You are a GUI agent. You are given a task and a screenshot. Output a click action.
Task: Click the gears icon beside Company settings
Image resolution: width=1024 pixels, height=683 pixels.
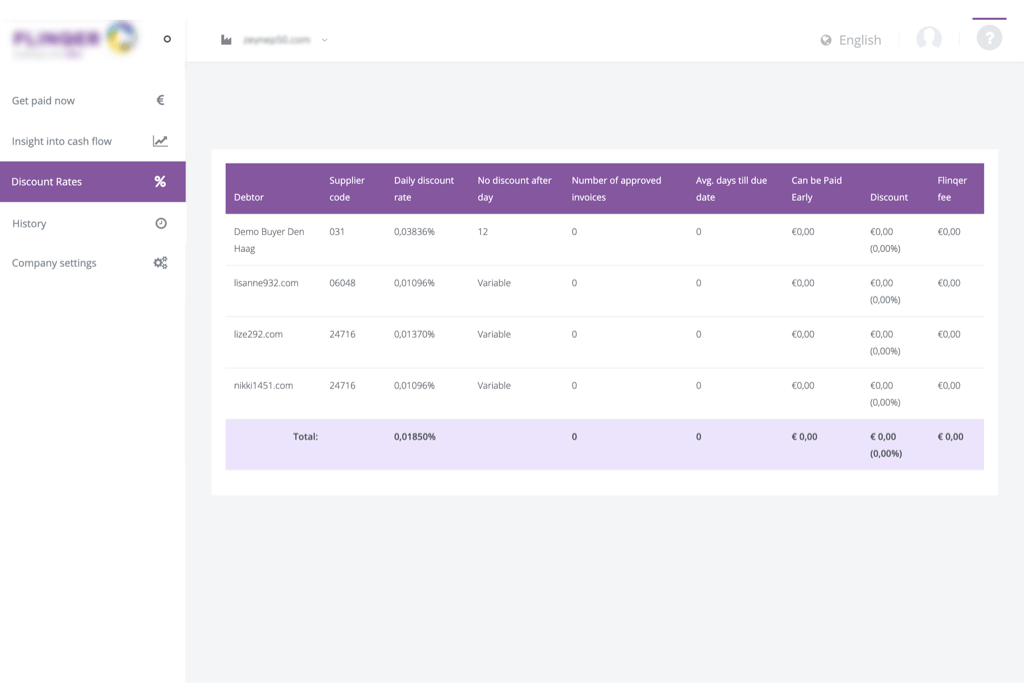coord(161,262)
